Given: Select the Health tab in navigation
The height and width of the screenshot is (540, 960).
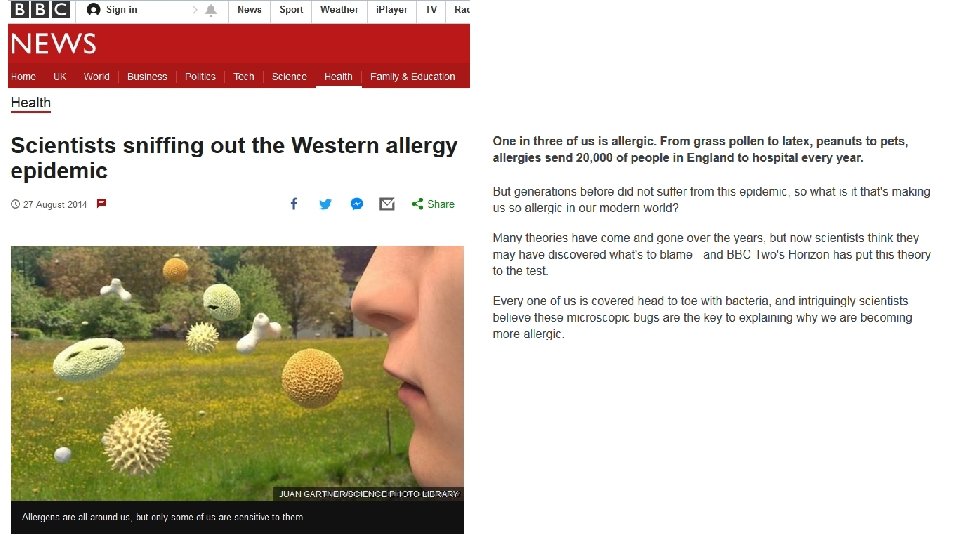Looking at the screenshot, I should click(x=339, y=77).
